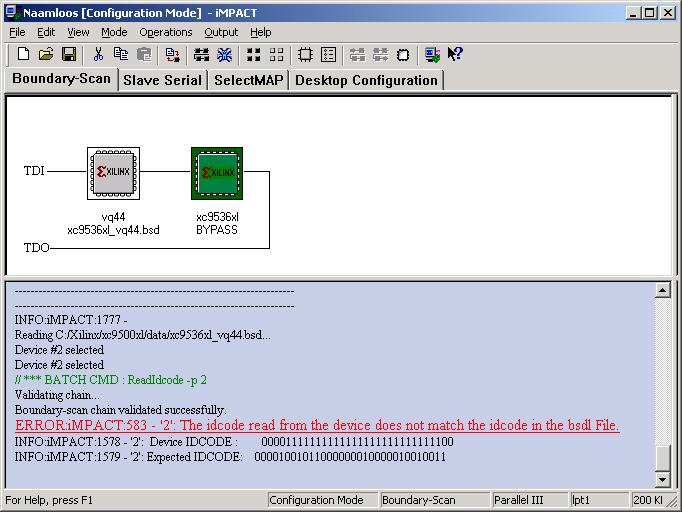Image resolution: width=682 pixels, height=512 pixels.
Task: Click the computer cable connection icon
Action: [432, 55]
